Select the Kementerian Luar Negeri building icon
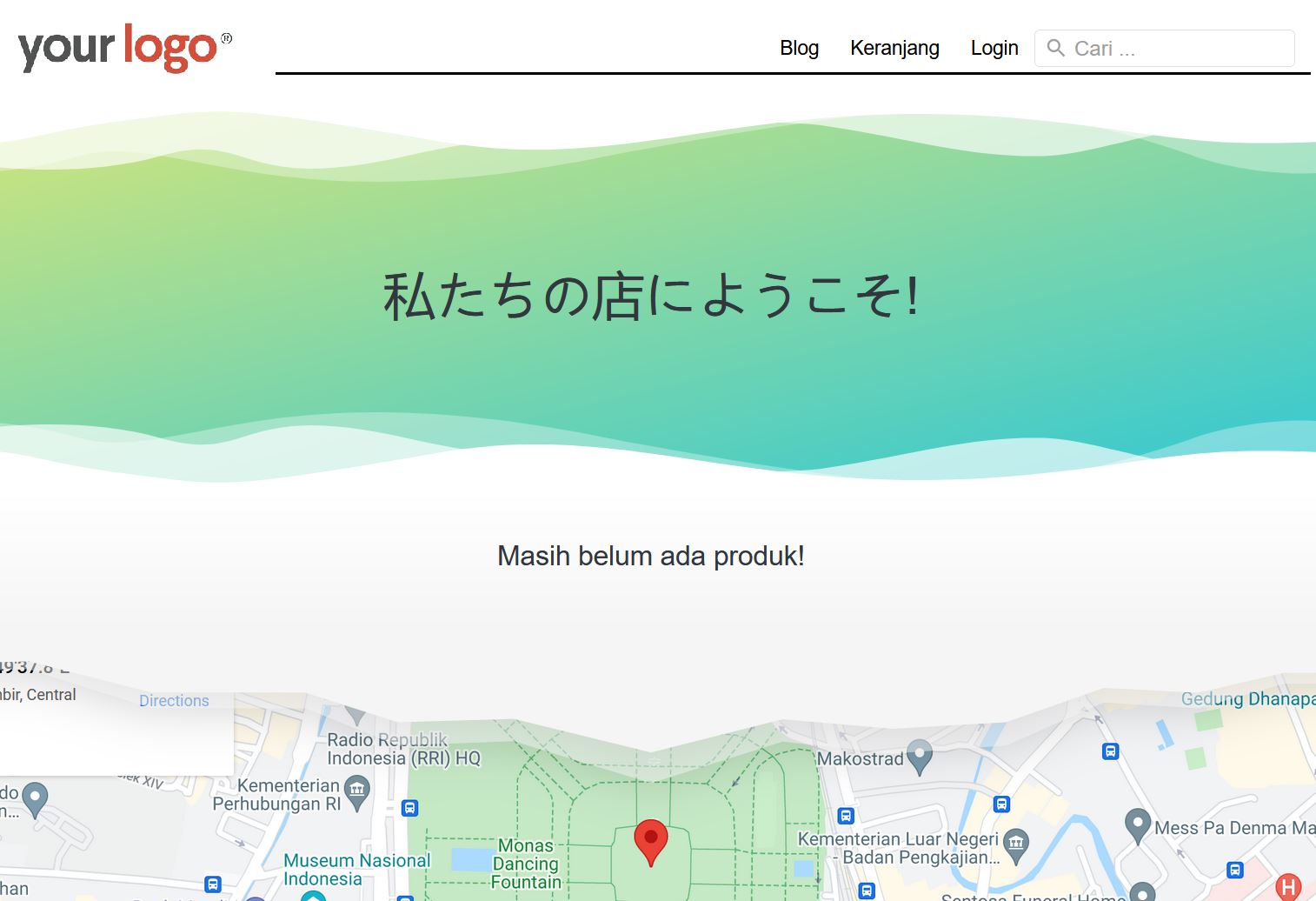The width and height of the screenshot is (1316, 901). pyautogui.click(x=1015, y=843)
